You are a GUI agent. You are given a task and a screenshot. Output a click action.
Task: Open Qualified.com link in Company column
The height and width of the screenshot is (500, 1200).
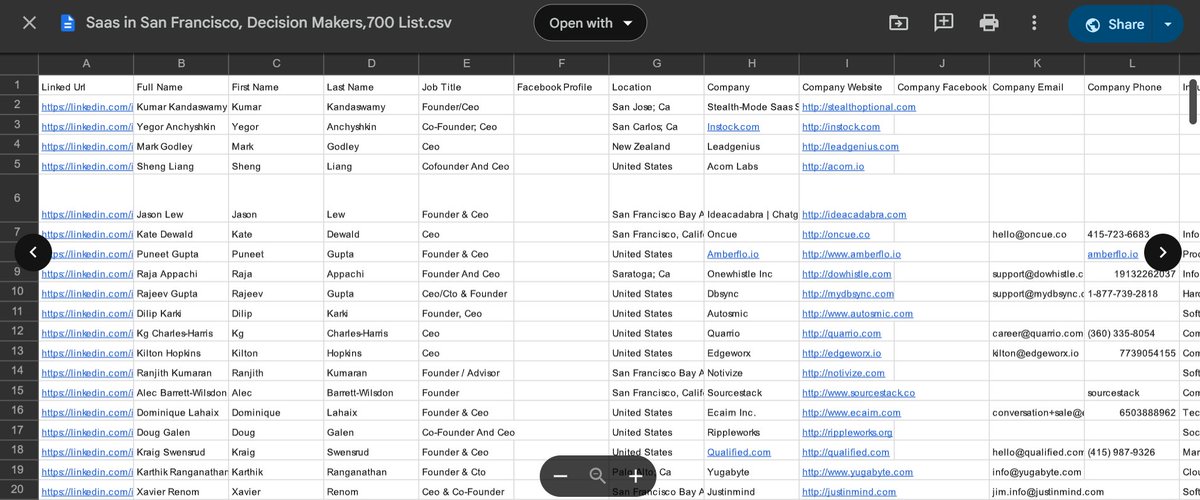coord(739,452)
